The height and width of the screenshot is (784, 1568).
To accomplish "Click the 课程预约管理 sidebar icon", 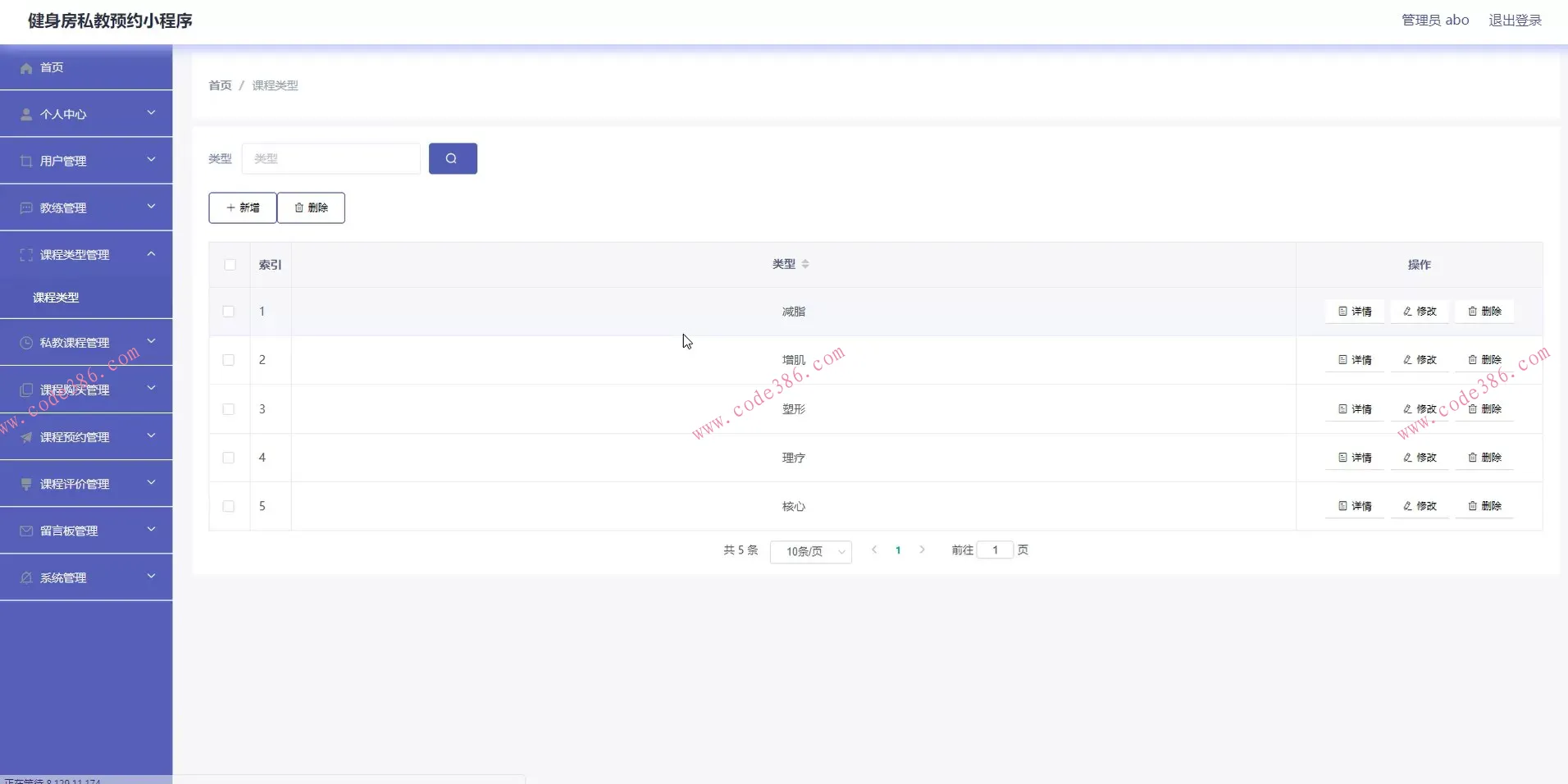I will click(26, 435).
